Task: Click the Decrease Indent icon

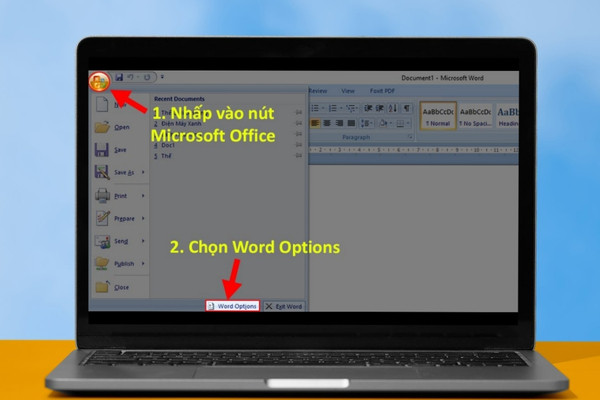Action: [368, 108]
